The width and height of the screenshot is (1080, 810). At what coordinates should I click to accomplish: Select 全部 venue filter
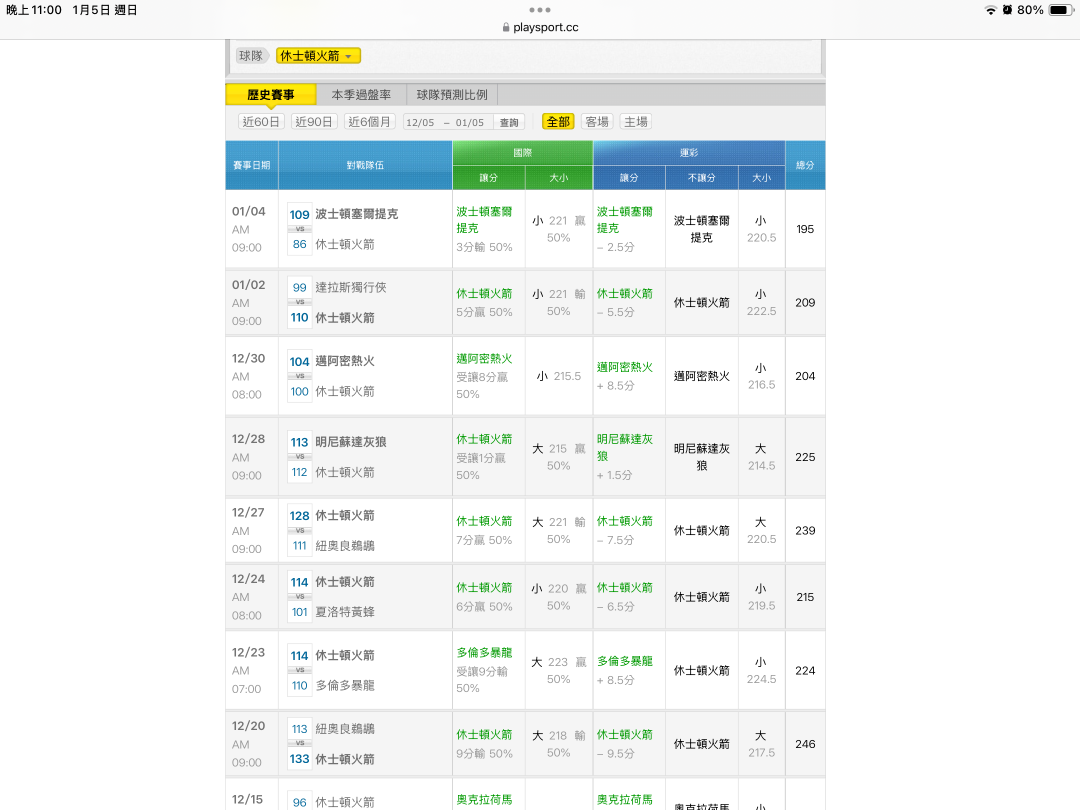558,122
